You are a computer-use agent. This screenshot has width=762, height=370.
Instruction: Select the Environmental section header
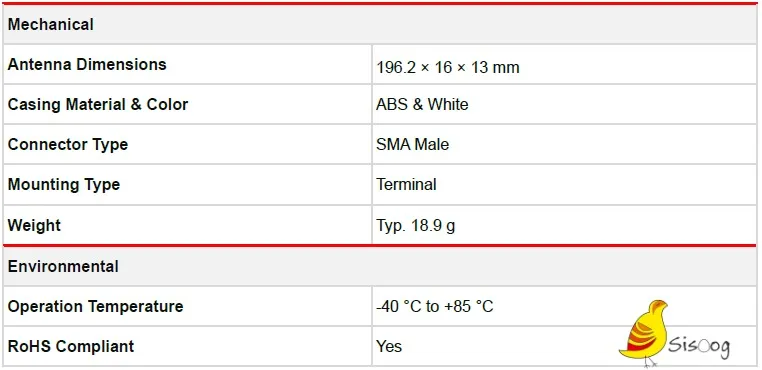point(63,266)
